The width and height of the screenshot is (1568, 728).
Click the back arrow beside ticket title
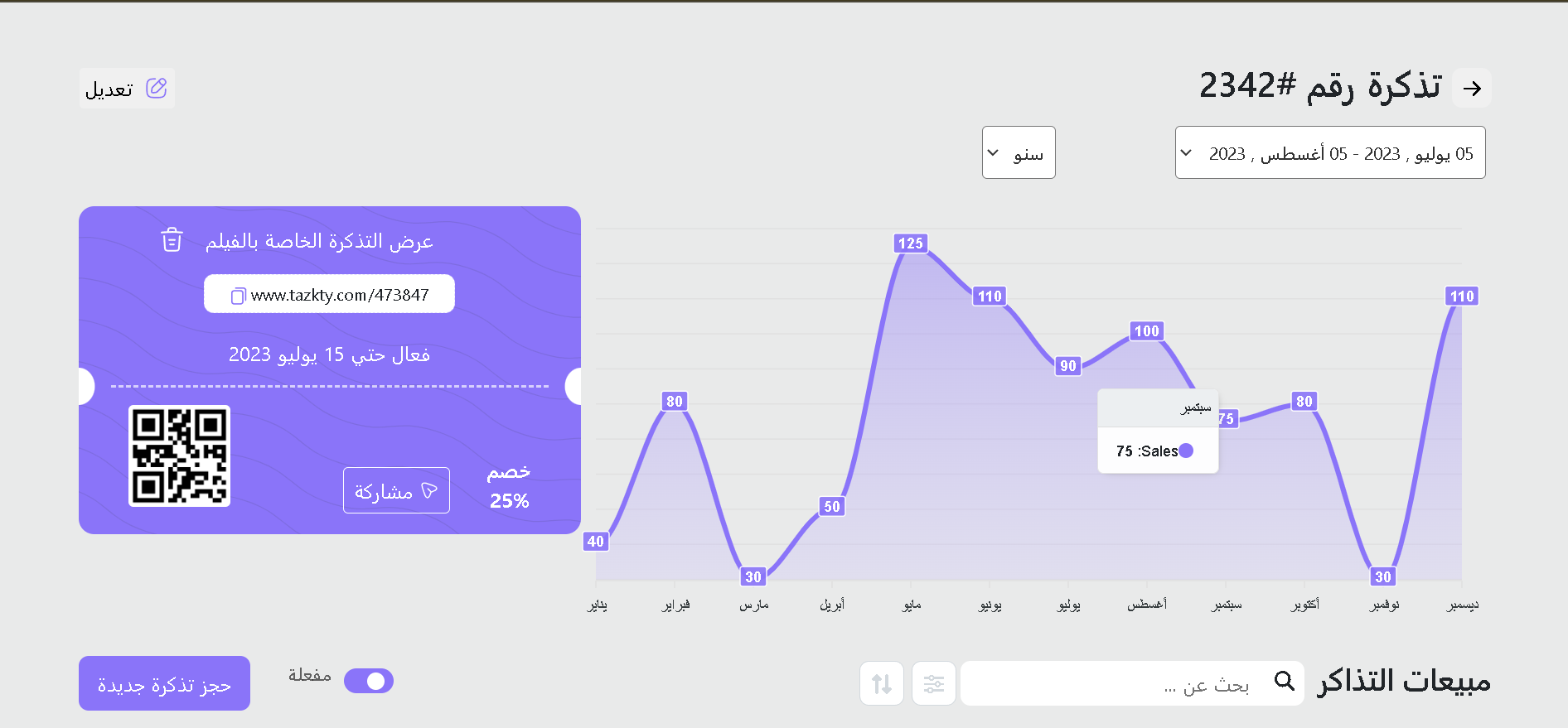click(1472, 88)
